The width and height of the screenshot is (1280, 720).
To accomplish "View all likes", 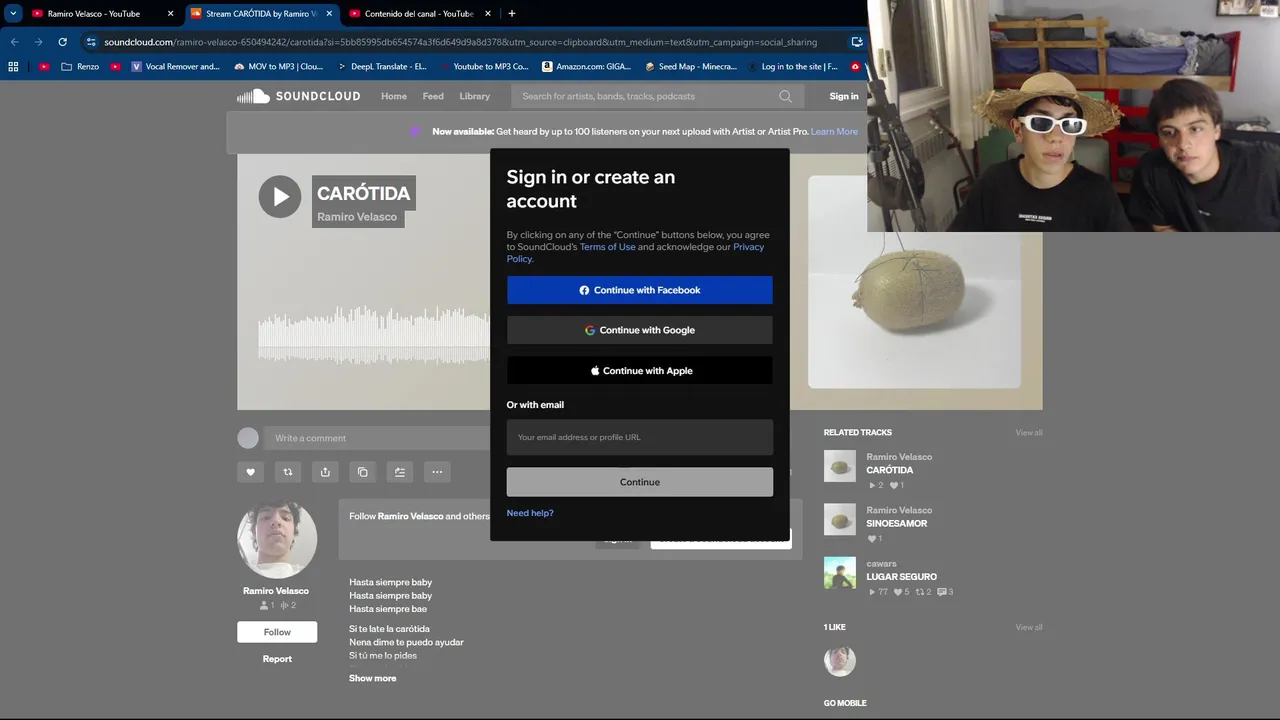I will pyautogui.click(x=1029, y=628).
